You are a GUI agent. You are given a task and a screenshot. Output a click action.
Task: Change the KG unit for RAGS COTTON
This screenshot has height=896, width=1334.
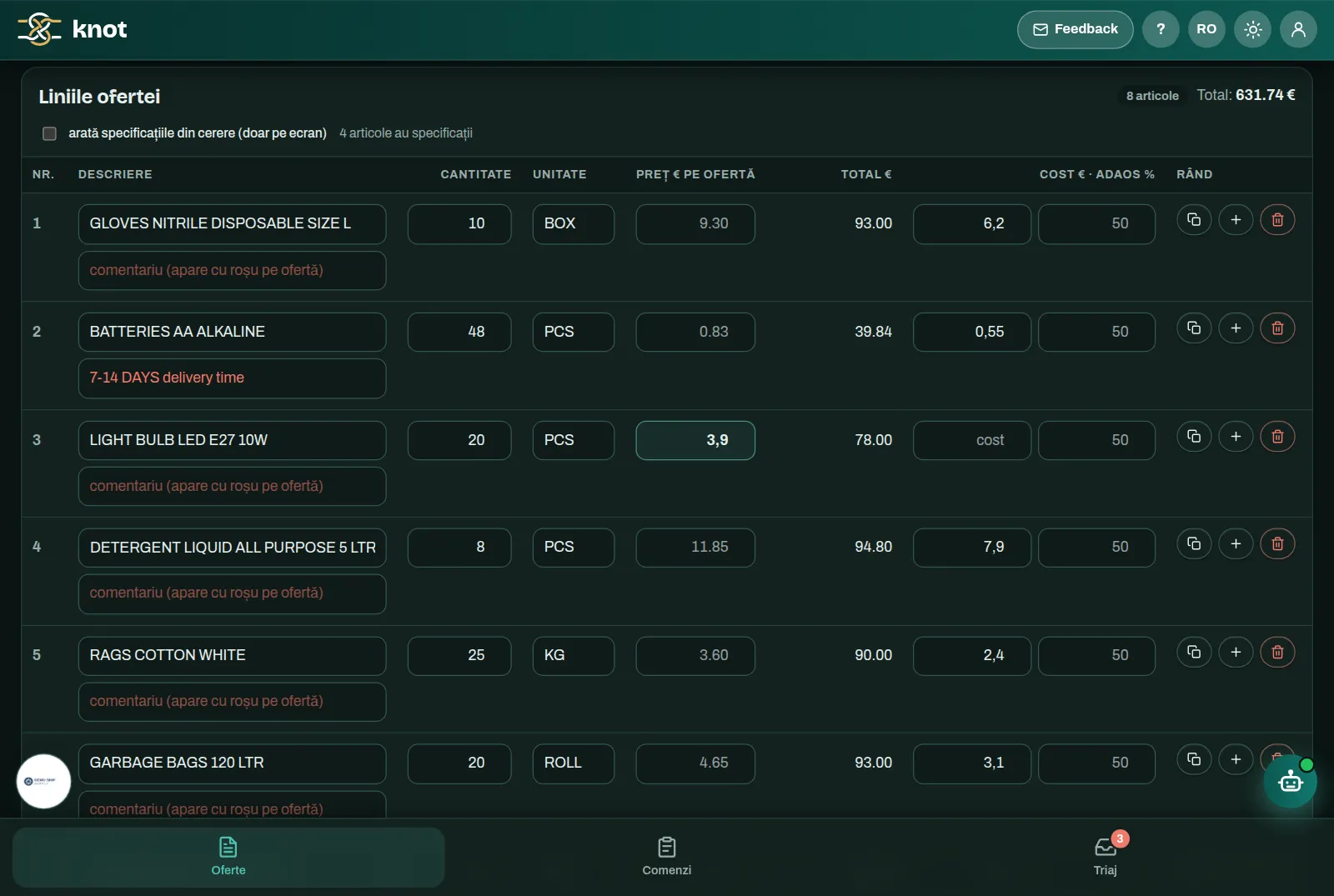(574, 656)
